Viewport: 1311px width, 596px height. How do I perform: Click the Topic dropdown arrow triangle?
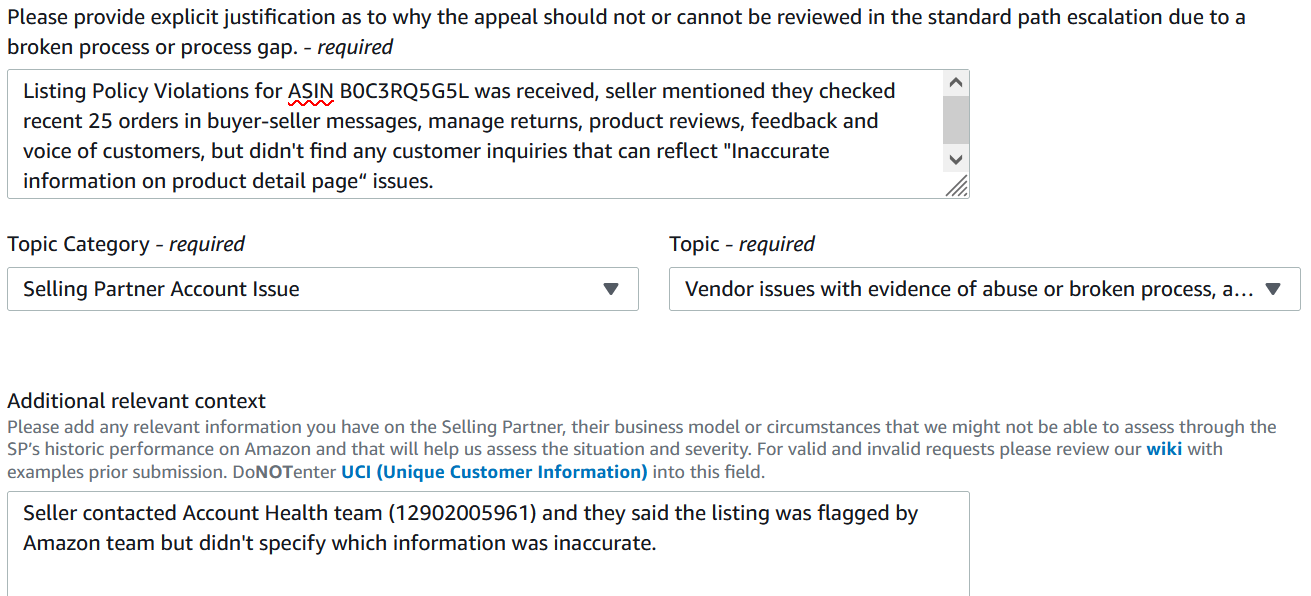pos(1273,289)
